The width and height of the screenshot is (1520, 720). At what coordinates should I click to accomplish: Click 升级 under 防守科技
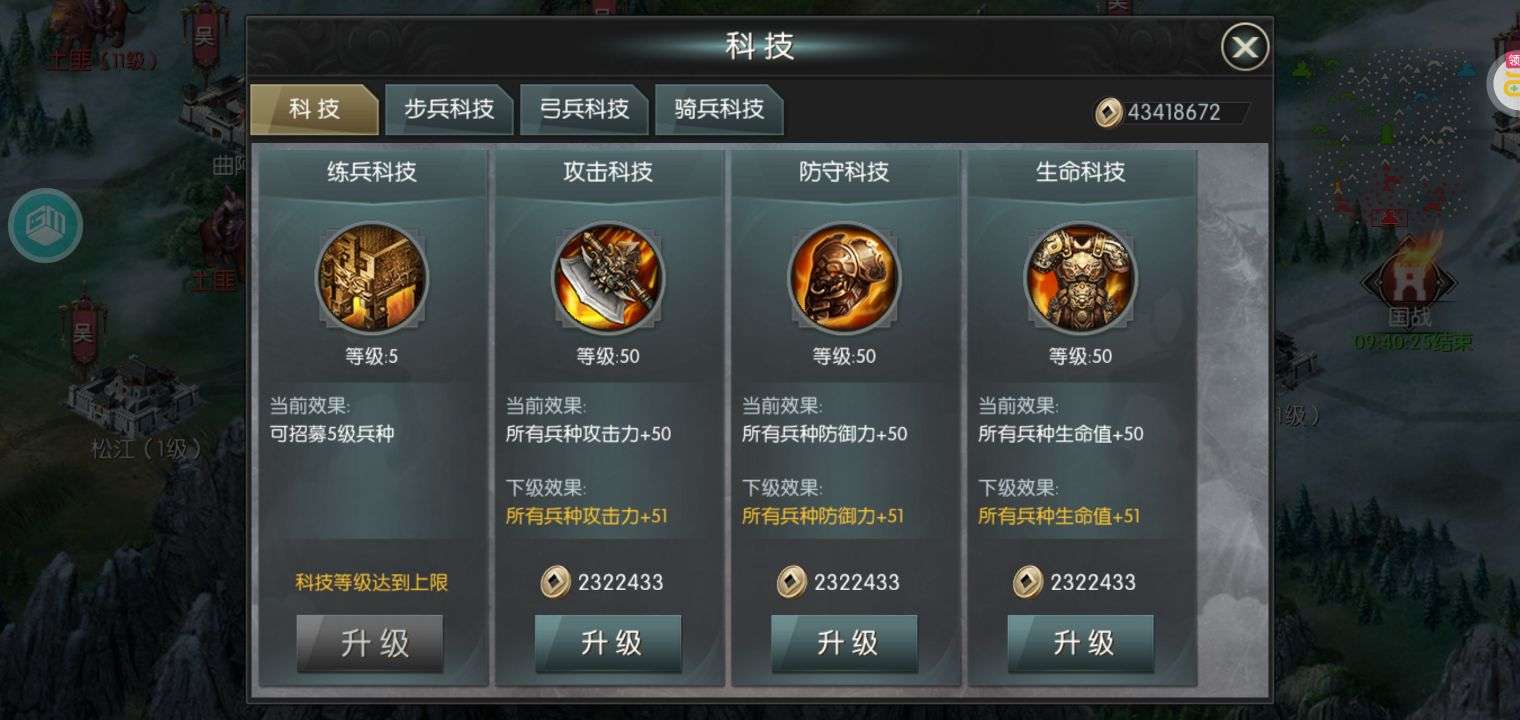[844, 643]
